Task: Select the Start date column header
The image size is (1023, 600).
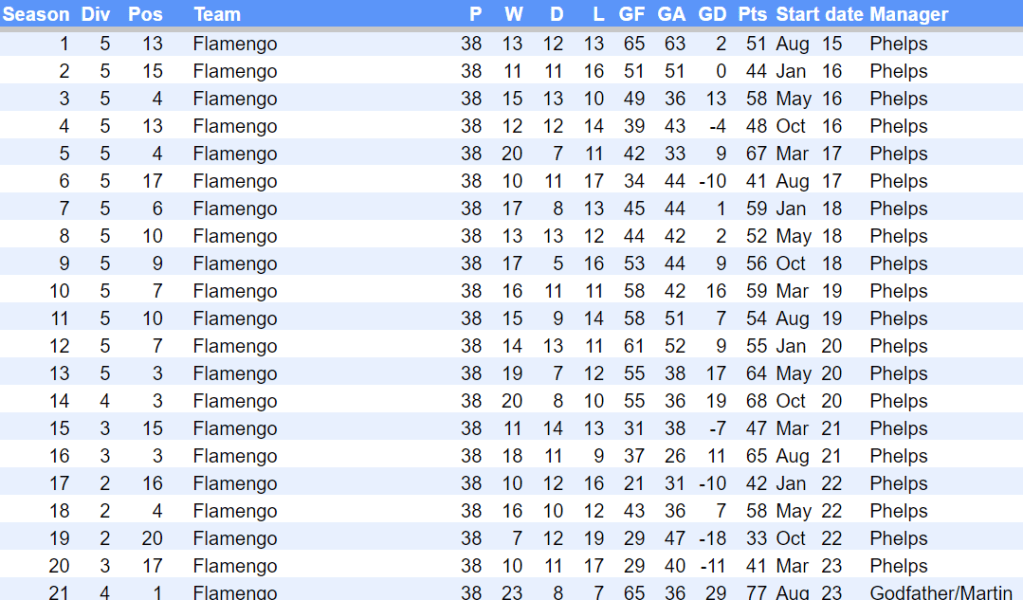Action: [820, 15]
